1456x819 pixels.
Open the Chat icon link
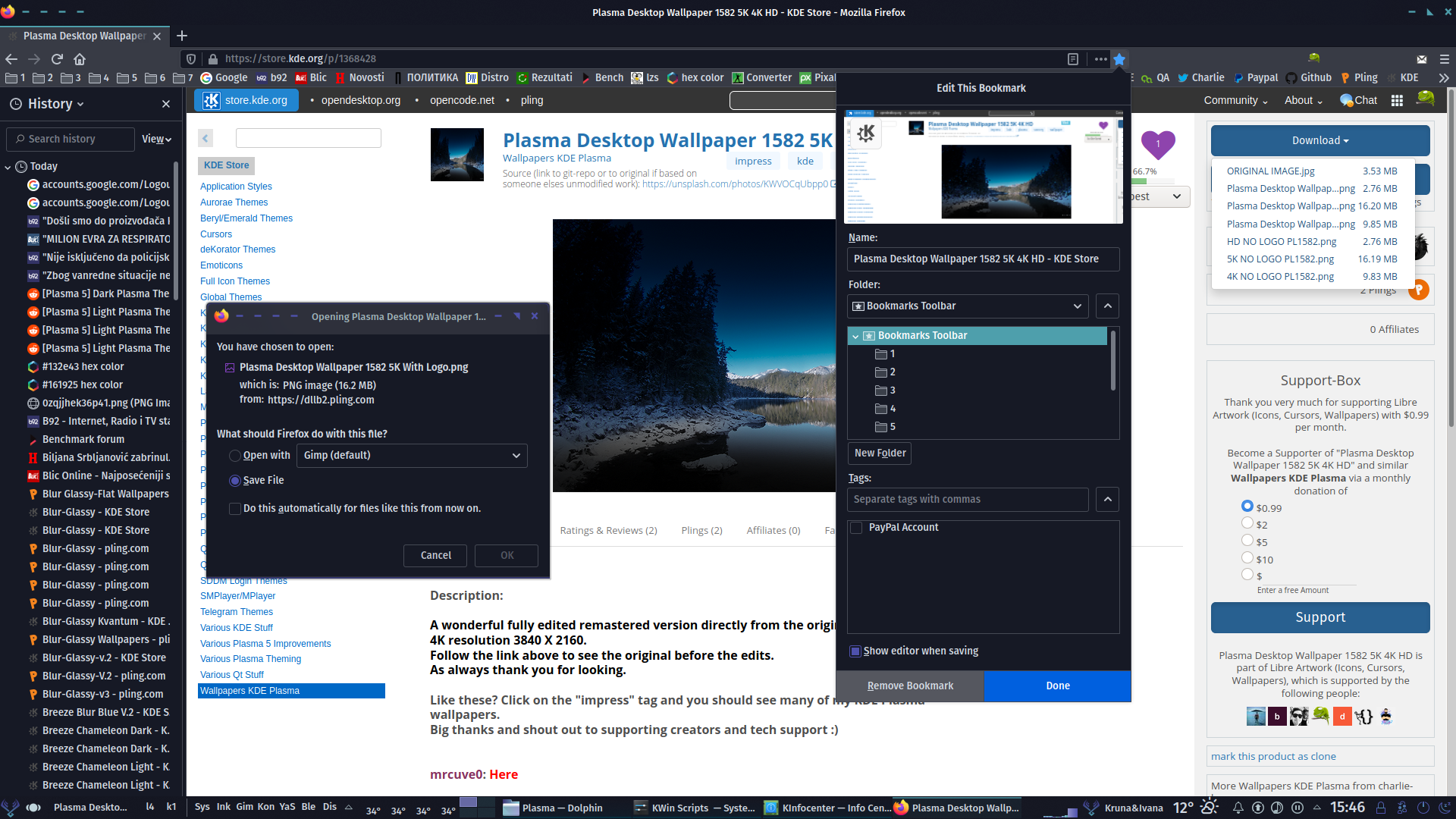point(1359,100)
